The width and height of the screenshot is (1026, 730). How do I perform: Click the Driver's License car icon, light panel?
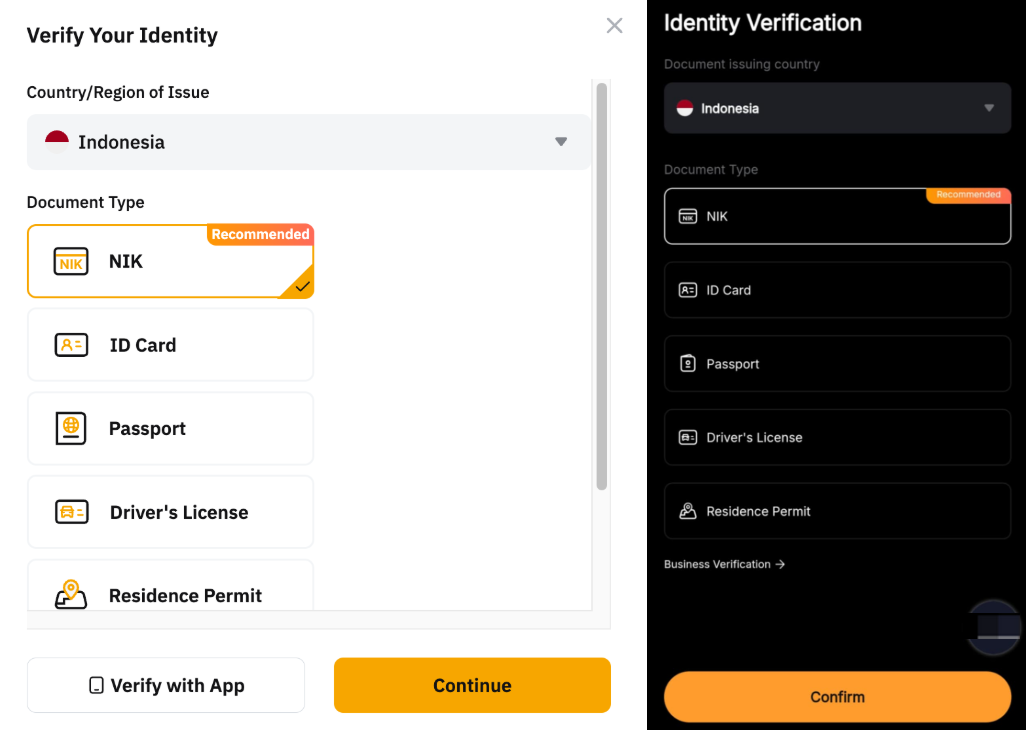(x=71, y=512)
